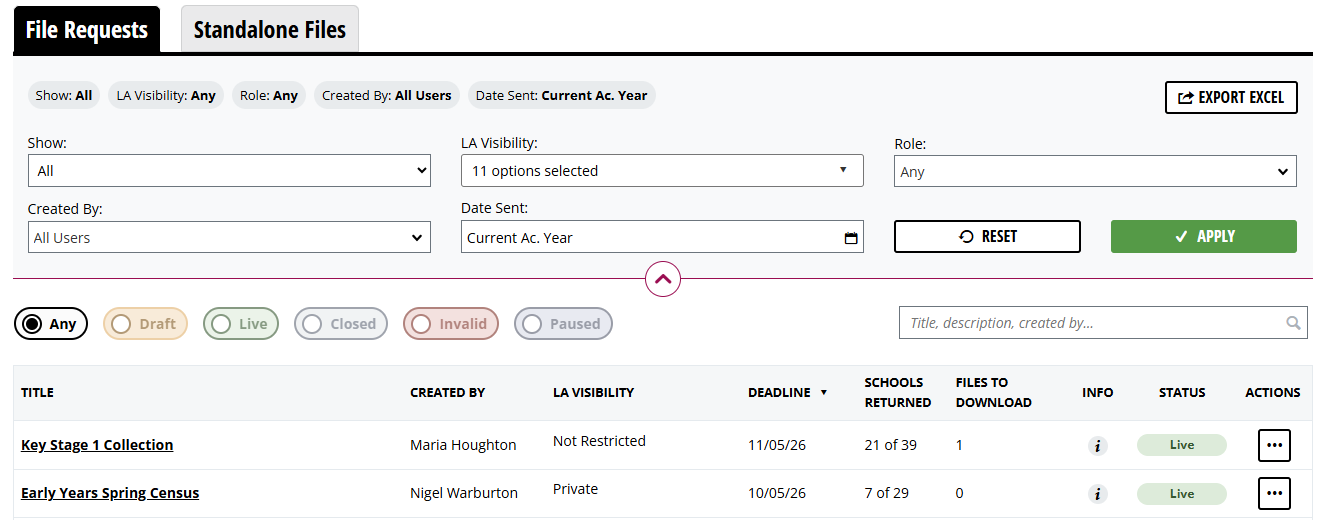Click the search magnifier icon
Screen dimensions: 1321x520
pos(1293,323)
